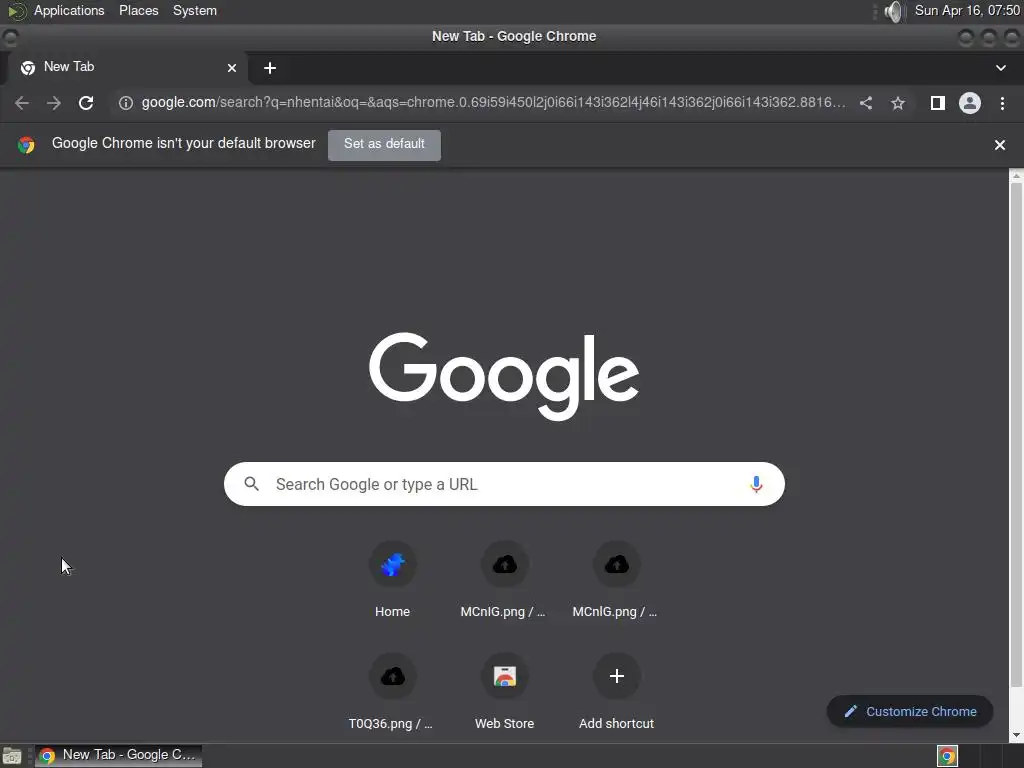Open a new tab with plus button
Screen dimensions: 1024x768
click(270, 68)
